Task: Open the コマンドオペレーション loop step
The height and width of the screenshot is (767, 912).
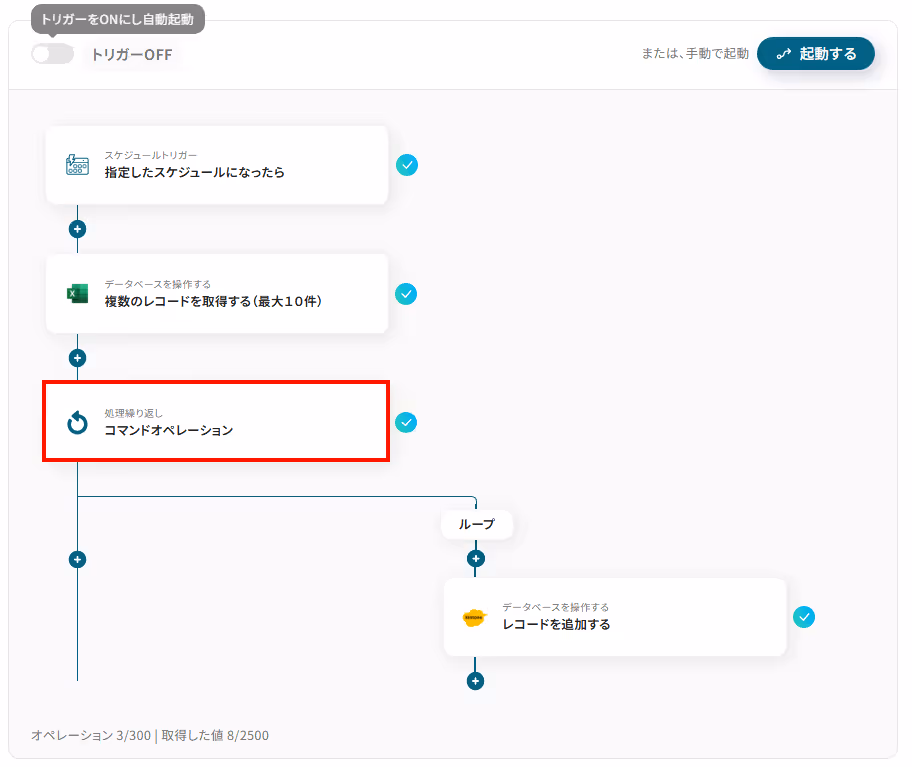Action: click(216, 422)
